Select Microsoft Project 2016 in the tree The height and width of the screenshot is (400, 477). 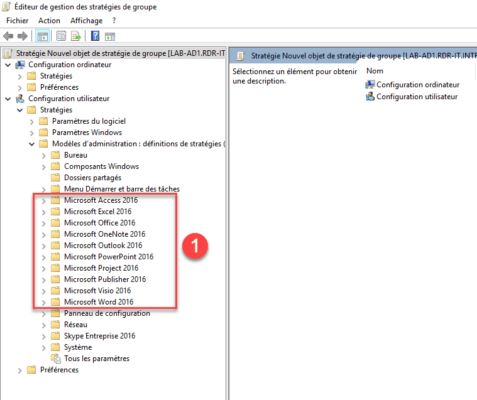(101, 268)
